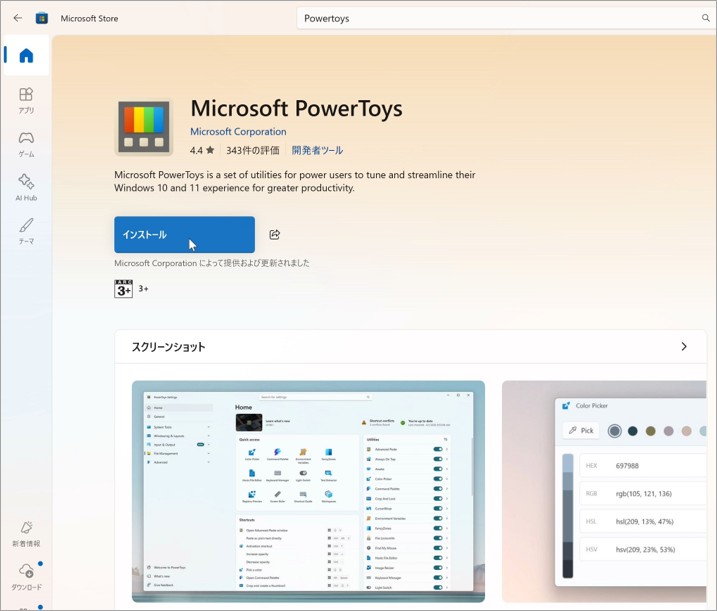Click the Microsoft Store logo icon
This screenshot has height=611, width=717.
click(42, 18)
